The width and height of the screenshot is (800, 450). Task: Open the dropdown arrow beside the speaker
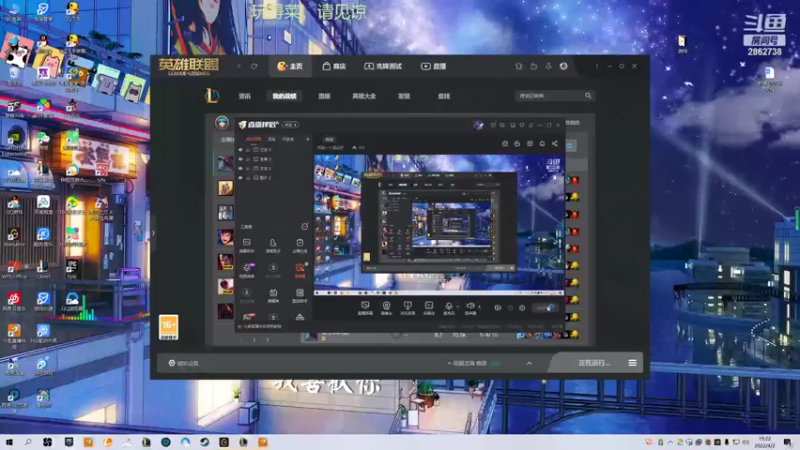pyautogui.click(x=479, y=306)
